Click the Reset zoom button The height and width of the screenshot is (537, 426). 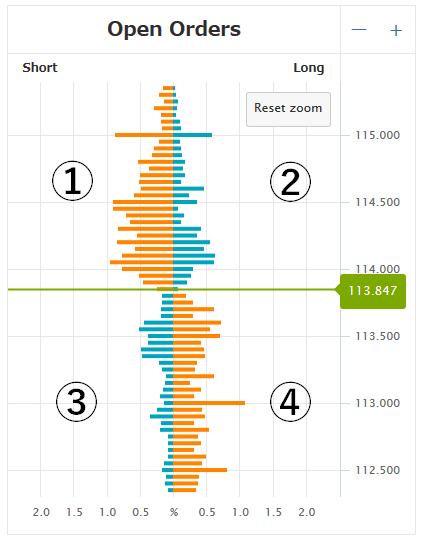[x=288, y=109]
